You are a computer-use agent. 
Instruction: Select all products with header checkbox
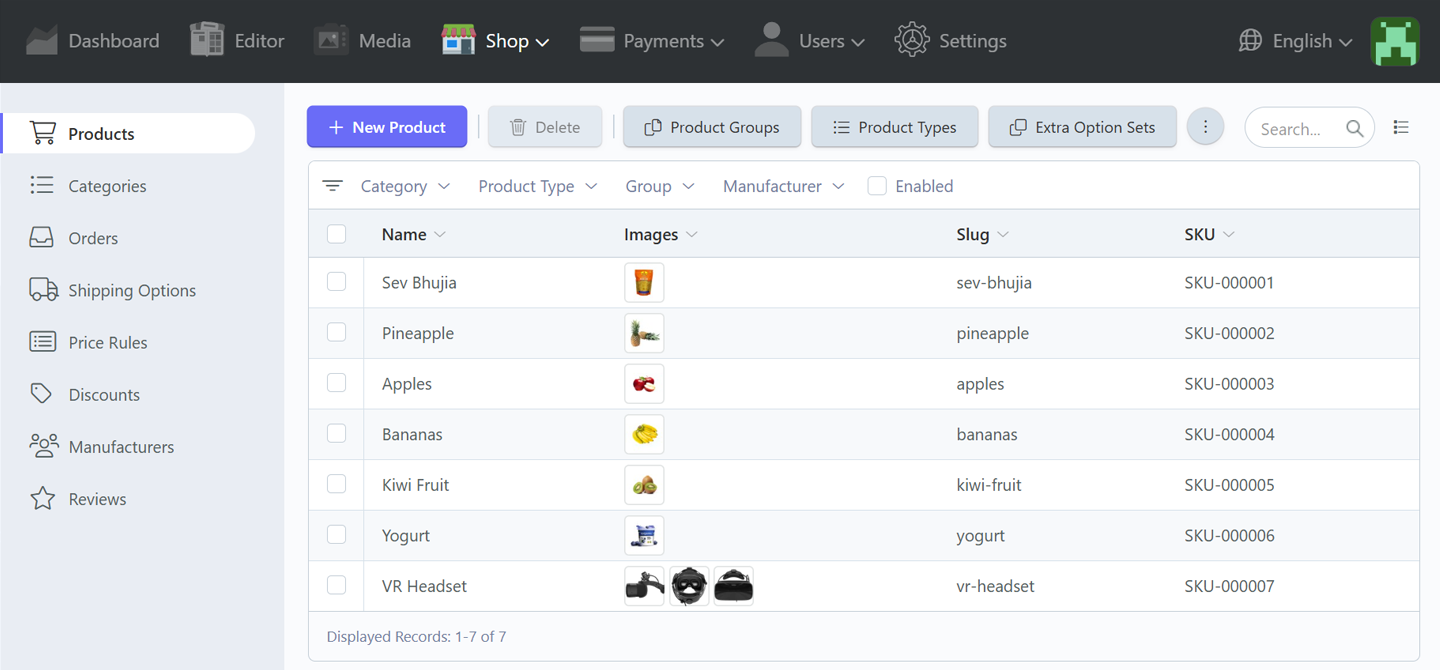(x=336, y=233)
